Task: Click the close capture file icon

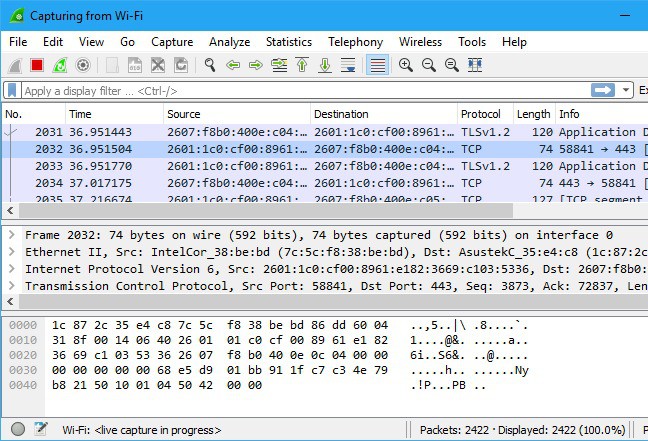Action: click(158, 65)
